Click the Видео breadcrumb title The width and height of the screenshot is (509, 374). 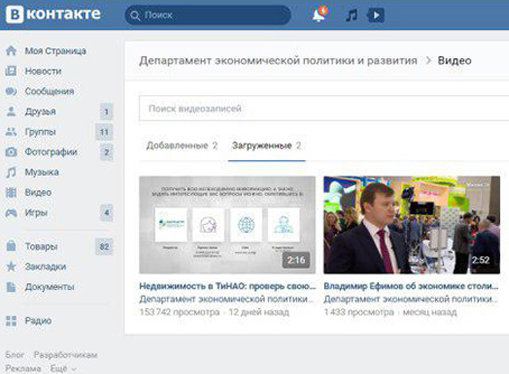(454, 61)
